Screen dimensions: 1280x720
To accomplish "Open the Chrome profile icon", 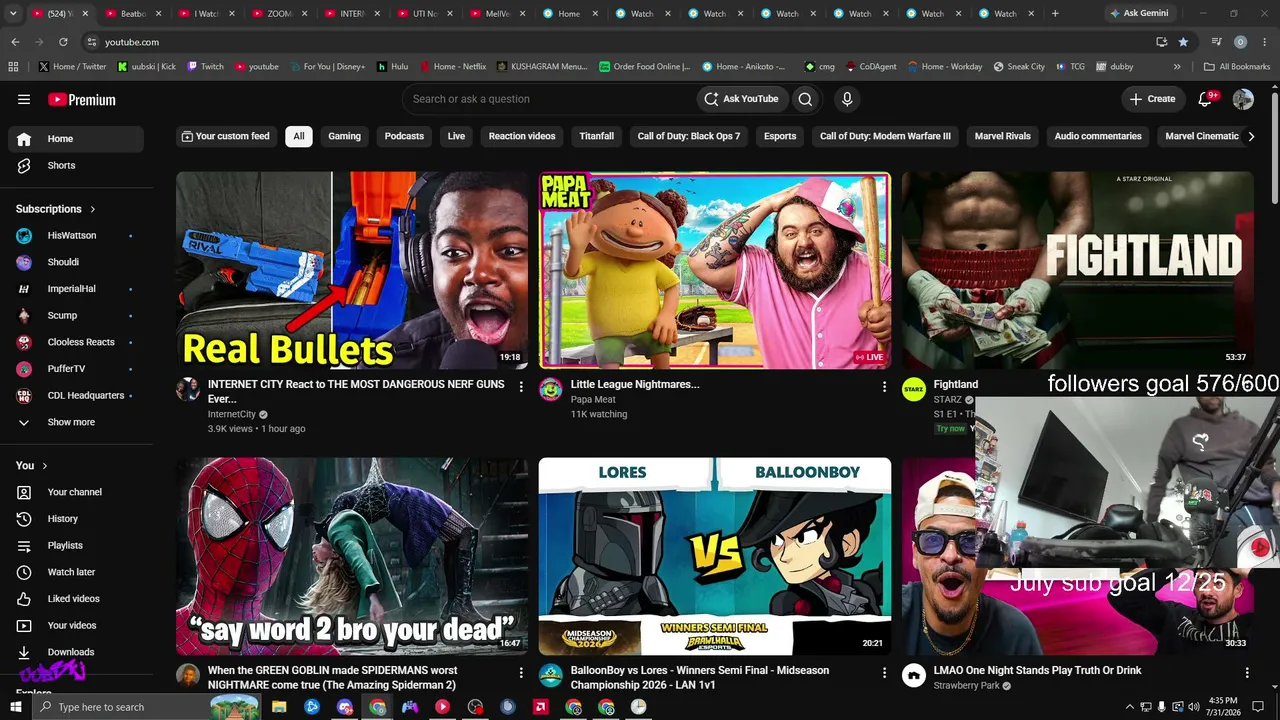I will (x=1240, y=42).
